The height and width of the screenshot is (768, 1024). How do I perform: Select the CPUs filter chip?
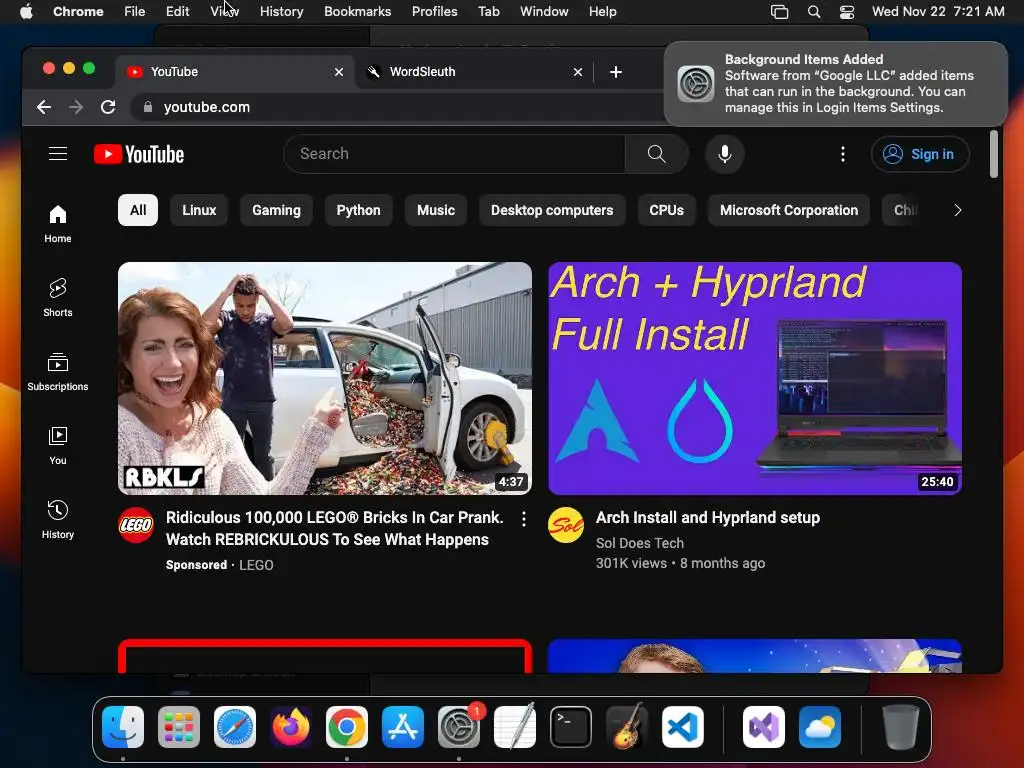pos(666,210)
